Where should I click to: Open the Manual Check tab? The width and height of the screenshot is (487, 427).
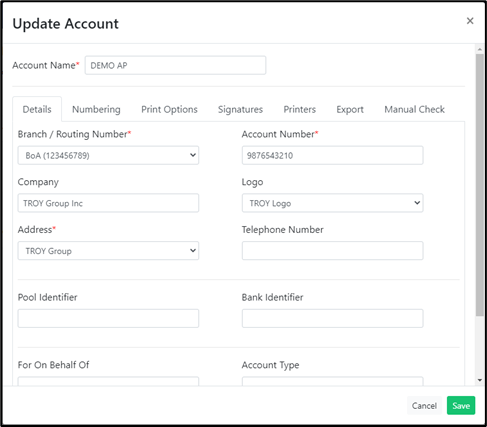(x=414, y=109)
